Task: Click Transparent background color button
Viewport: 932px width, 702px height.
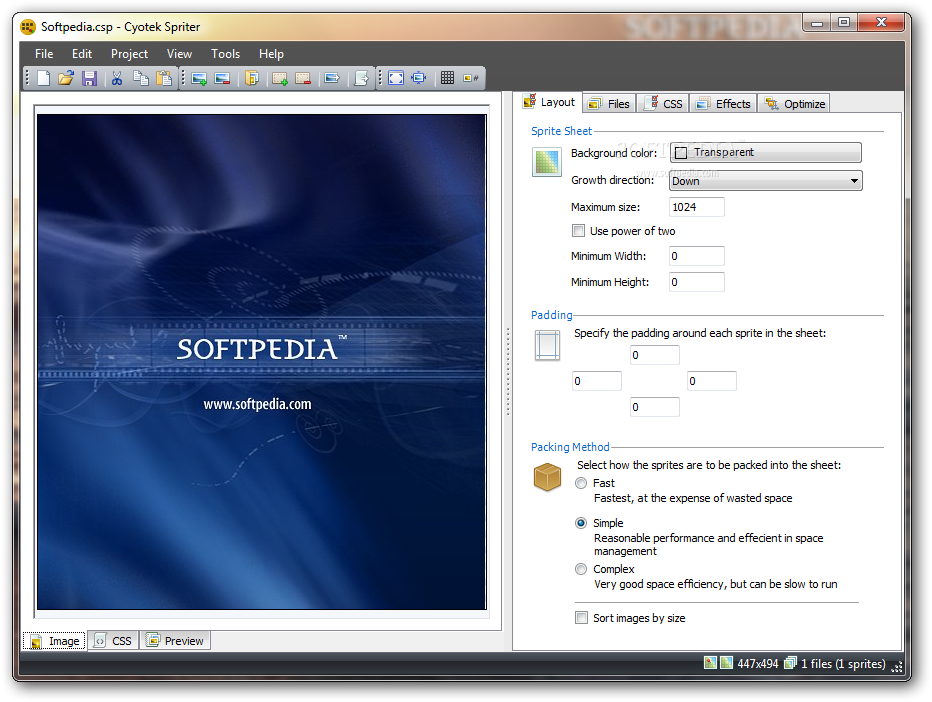Action: pos(766,152)
